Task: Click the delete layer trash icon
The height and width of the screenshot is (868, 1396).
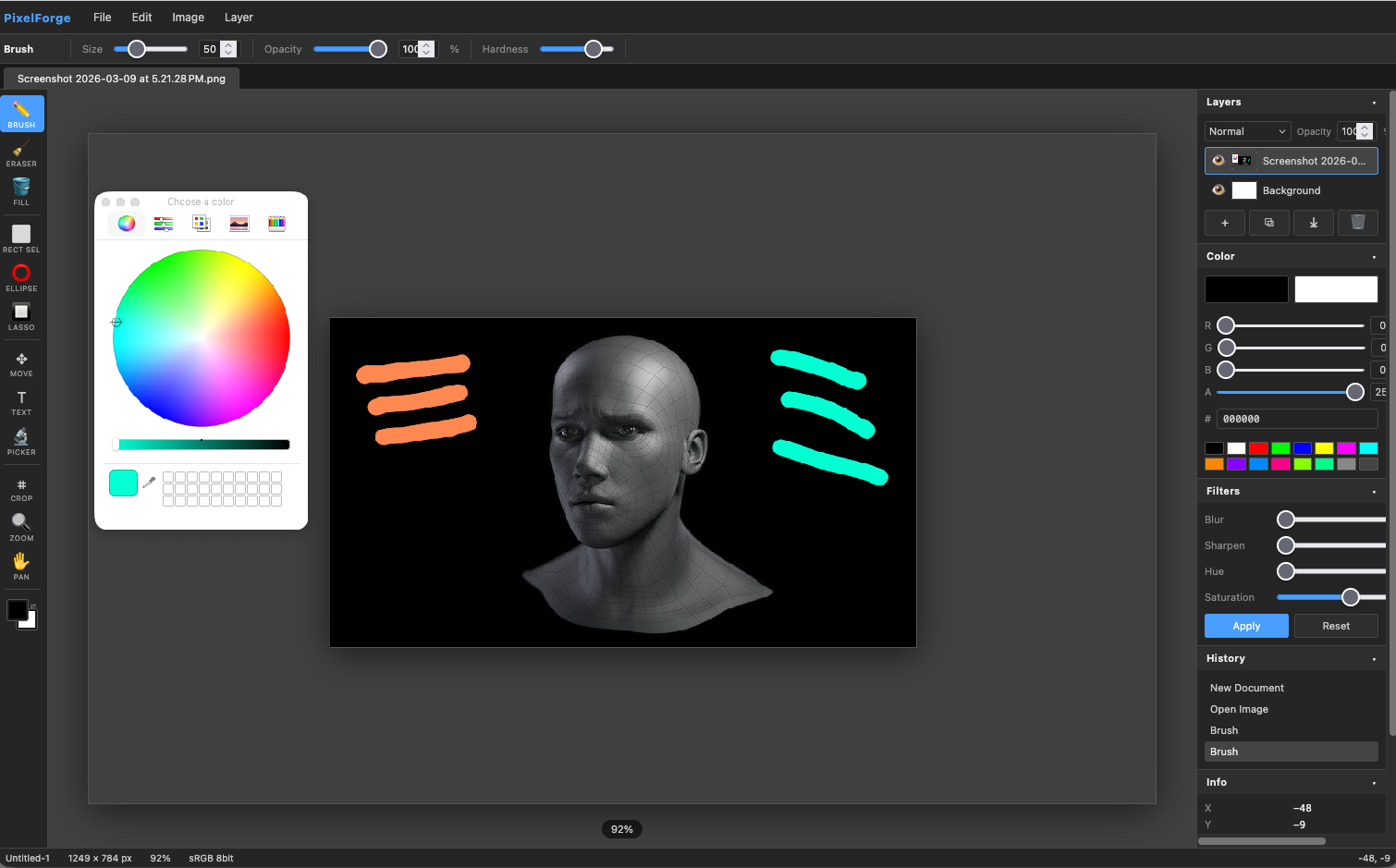Action: 1357,223
